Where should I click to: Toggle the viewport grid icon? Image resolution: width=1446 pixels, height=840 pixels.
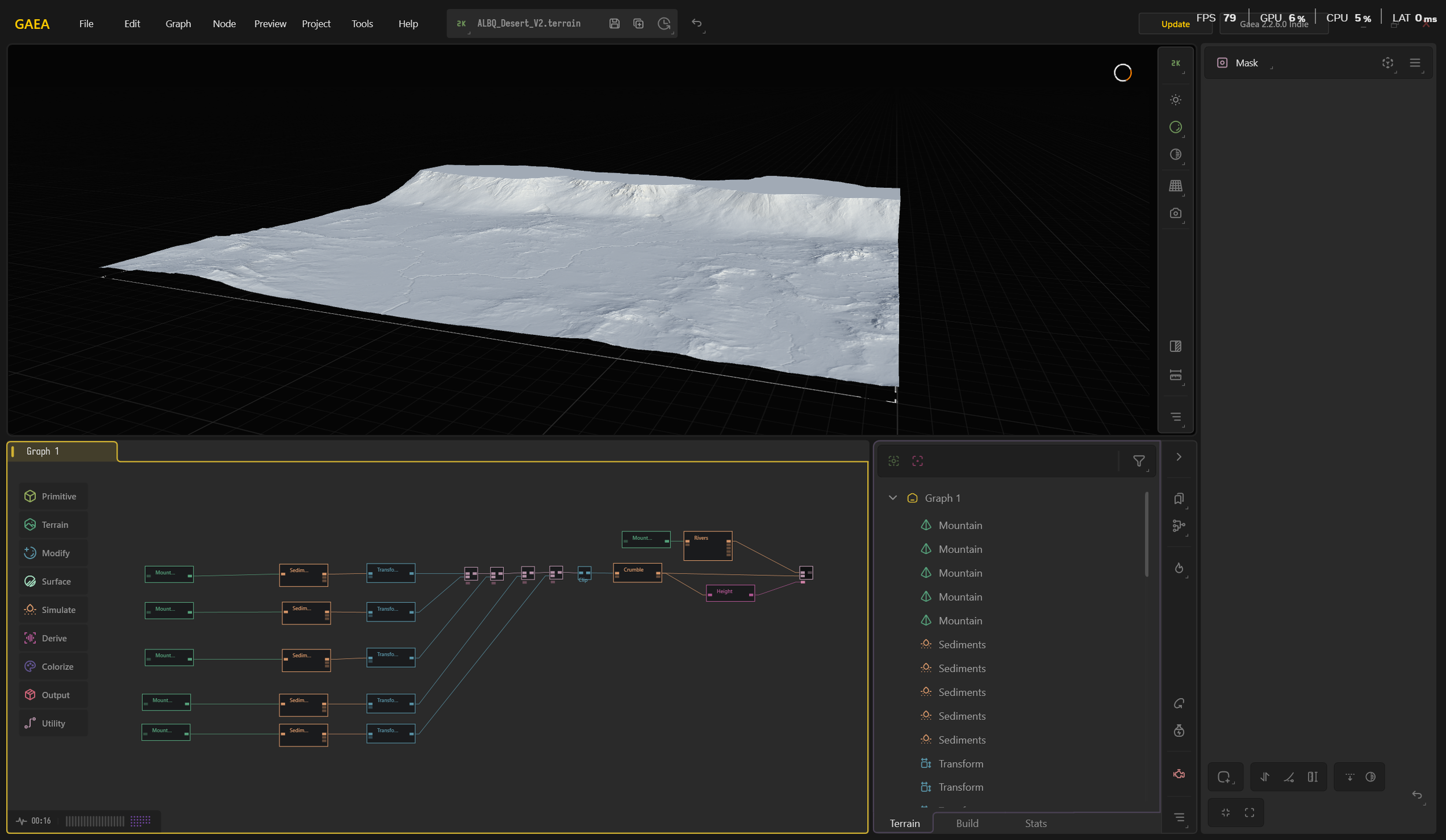pyautogui.click(x=1175, y=186)
